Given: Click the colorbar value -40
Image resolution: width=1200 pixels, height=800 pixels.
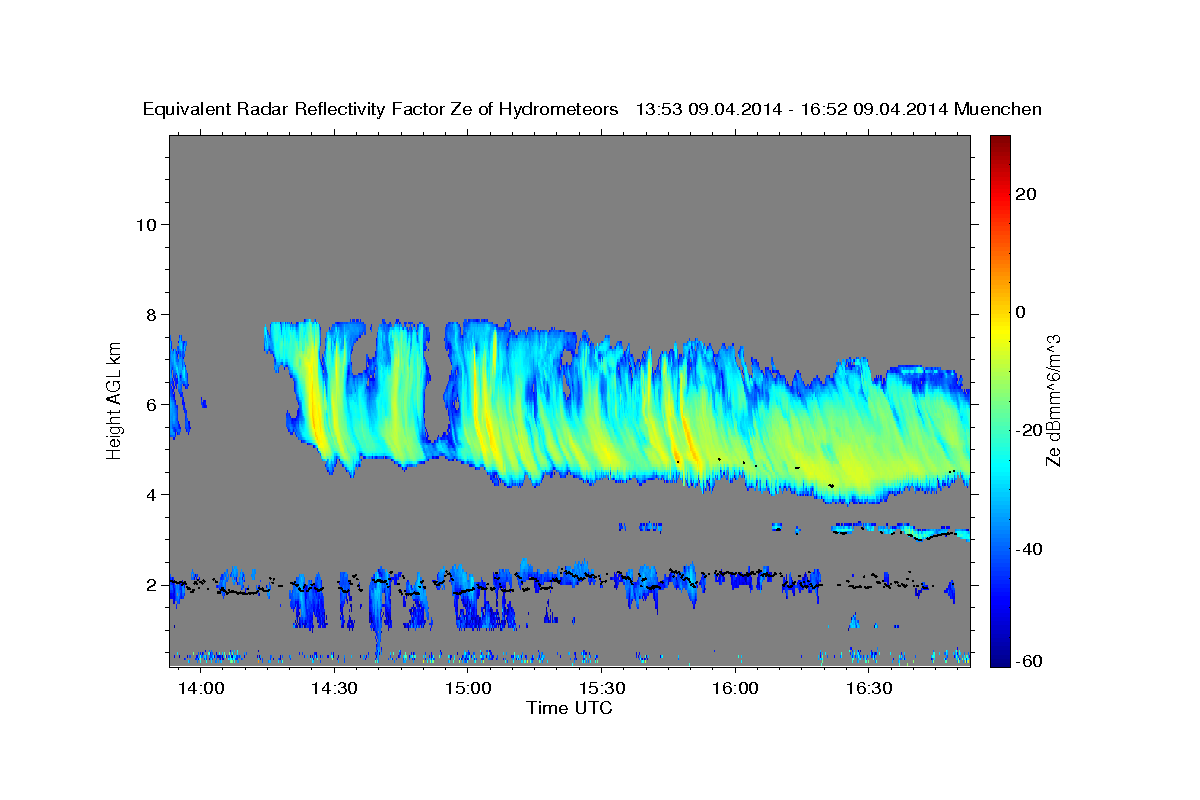Looking at the screenshot, I should coord(1027,548).
